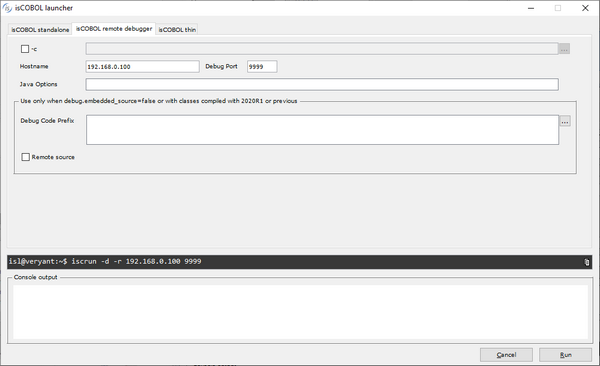Click the Debug Code Prefix label
This screenshot has width=600, height=366.
[47, 121]
